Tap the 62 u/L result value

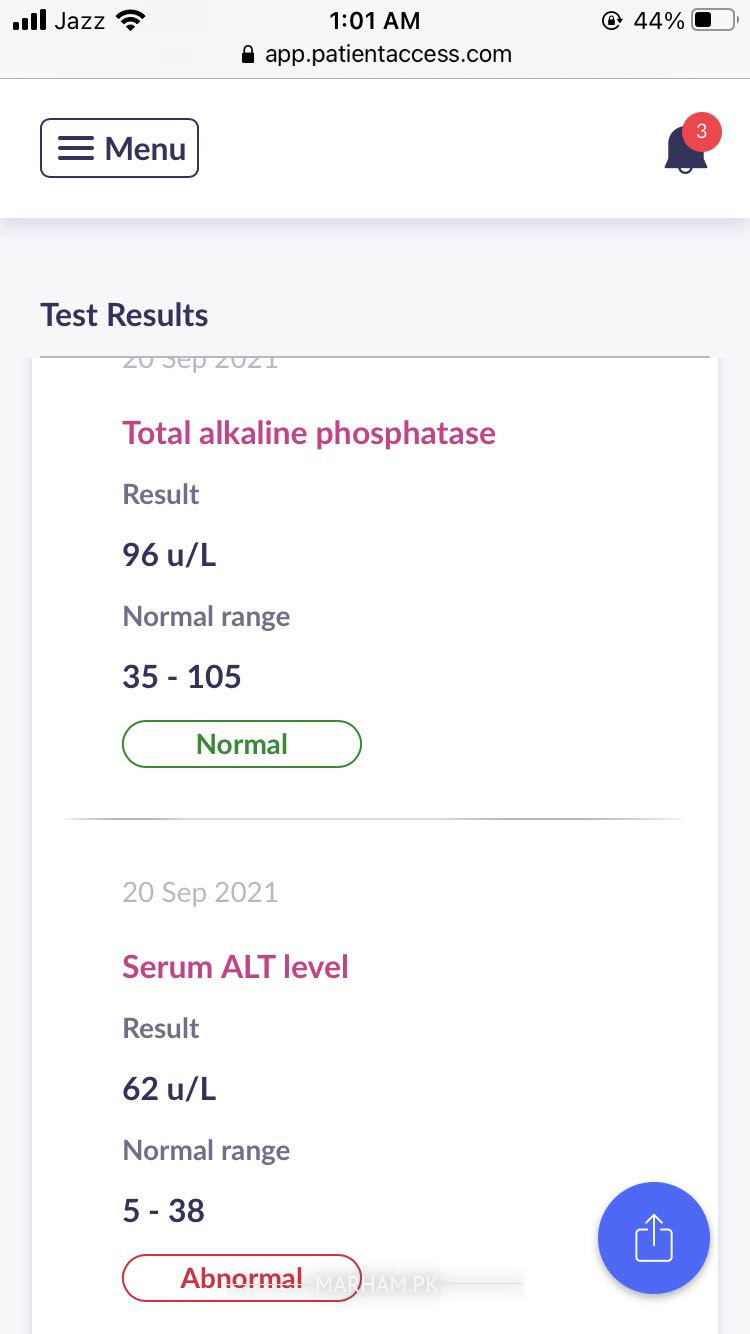pos(169,1088)
